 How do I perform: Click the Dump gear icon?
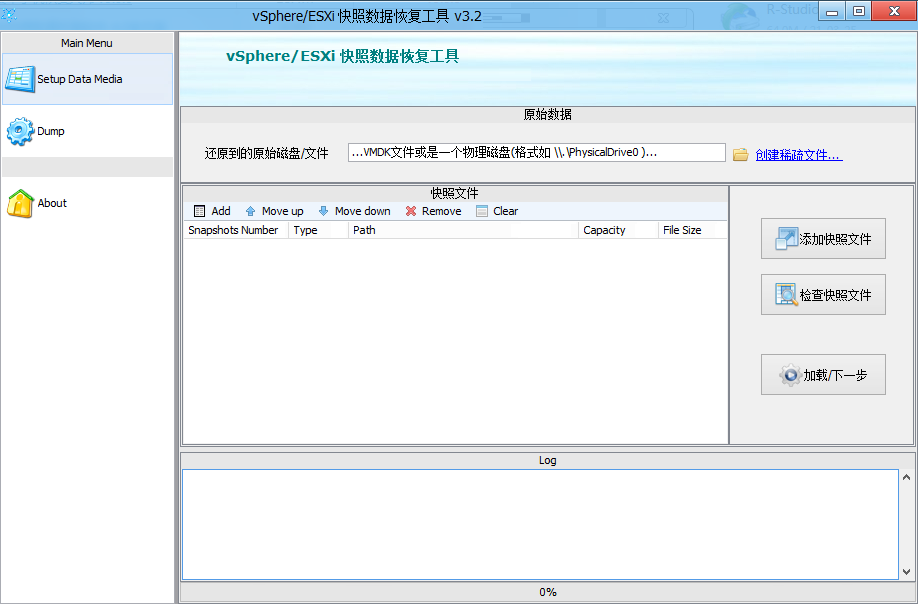pos(20,131)
